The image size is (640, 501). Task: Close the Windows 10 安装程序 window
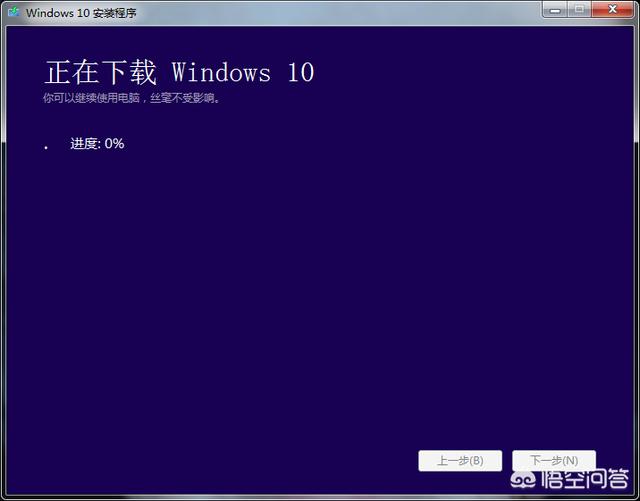click(612, 10)
